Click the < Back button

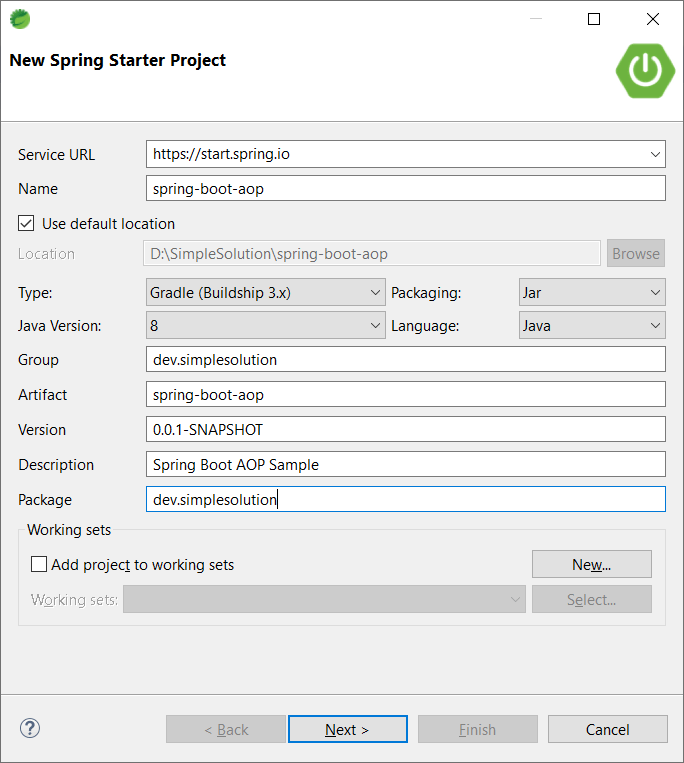click(x=226, y=729)
